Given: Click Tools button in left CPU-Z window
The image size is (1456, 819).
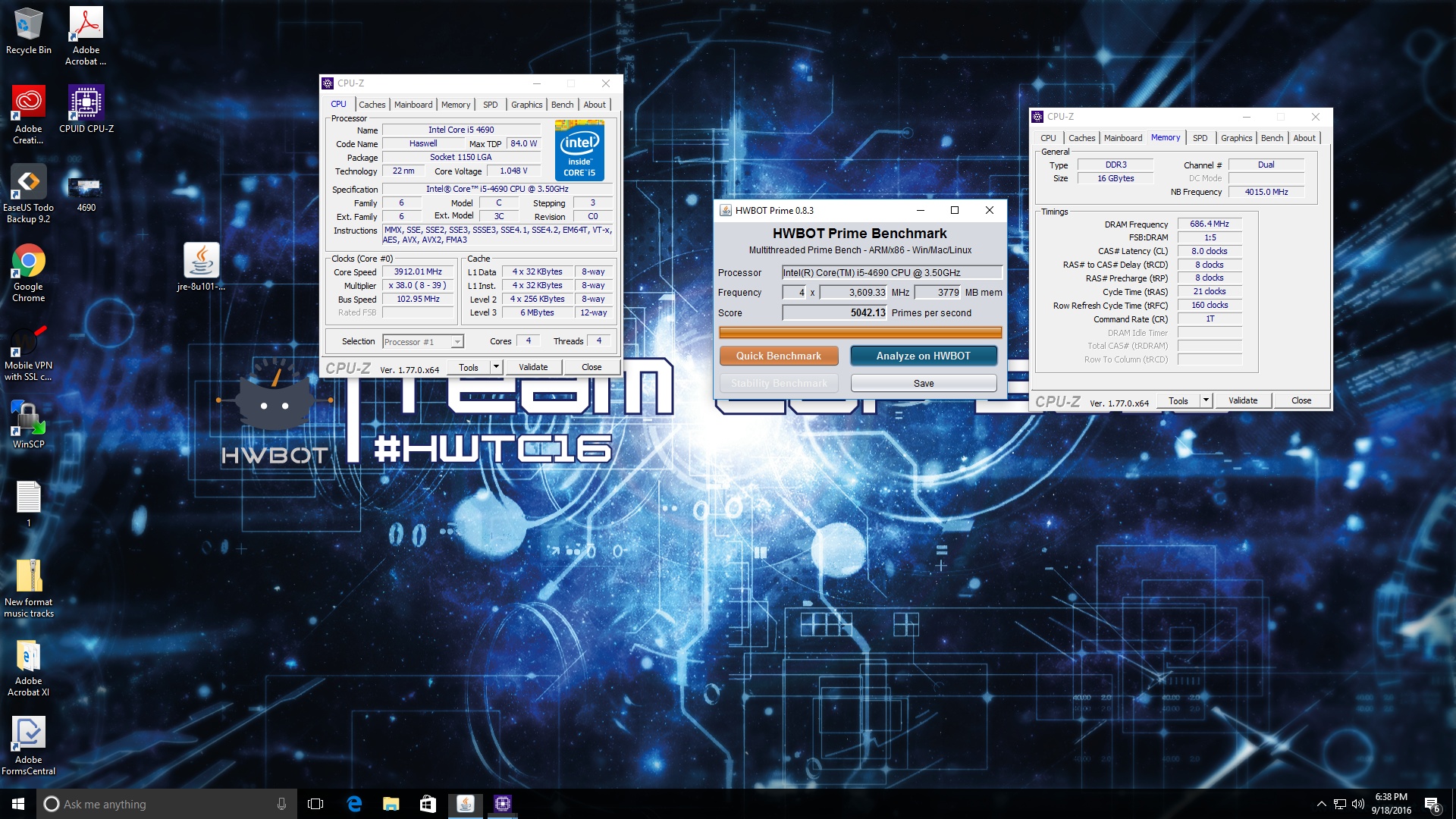Looking at the screenshot, I should 469,367.
